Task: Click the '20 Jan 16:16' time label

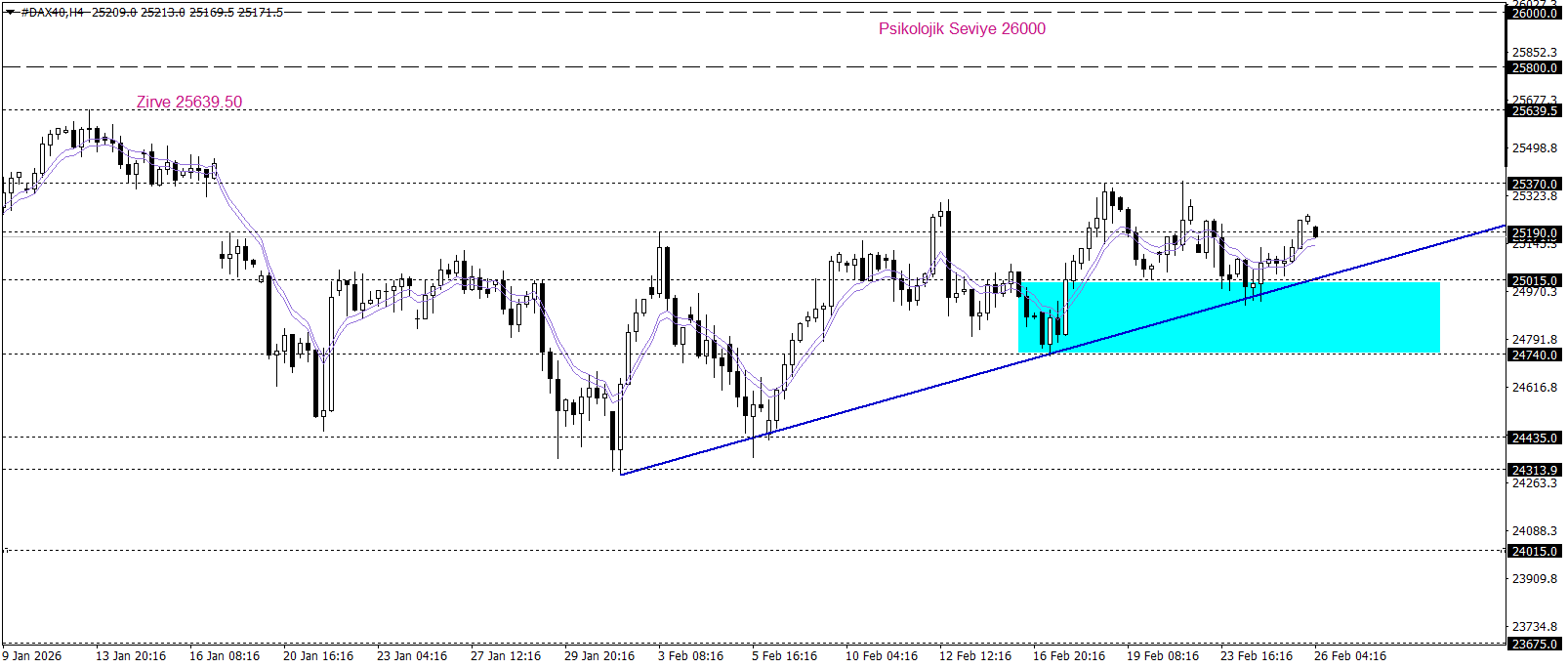Action: [x=318, y=656]
